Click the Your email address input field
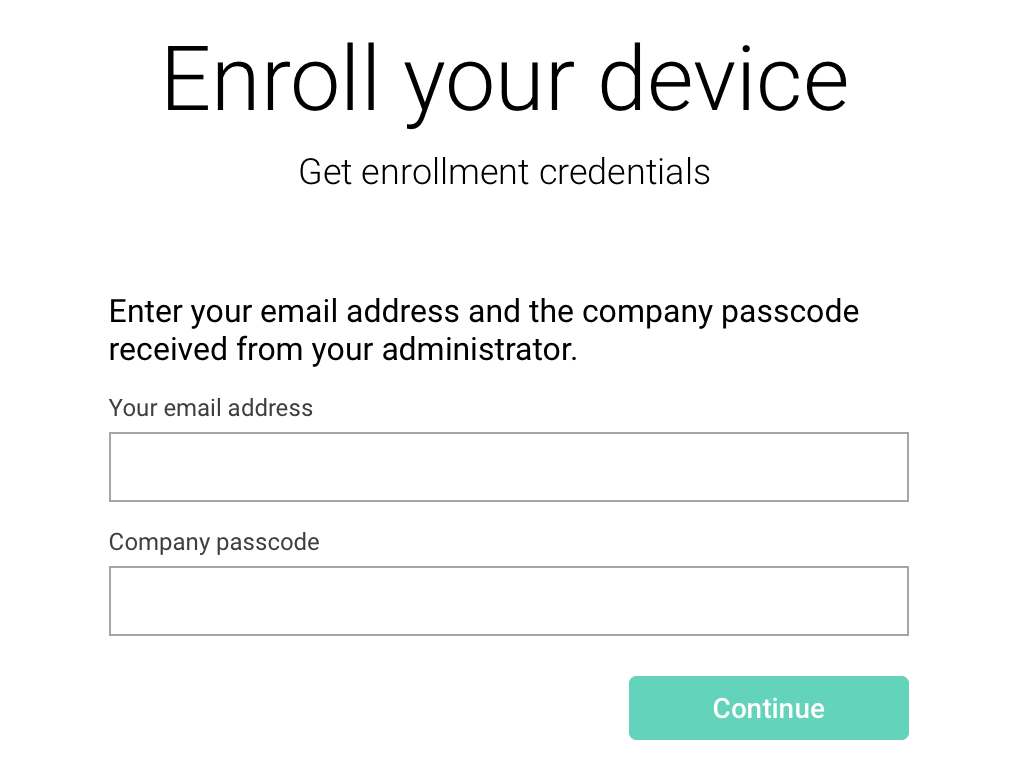This screenshot has height=774, width=1014. (x=508, y=466)
